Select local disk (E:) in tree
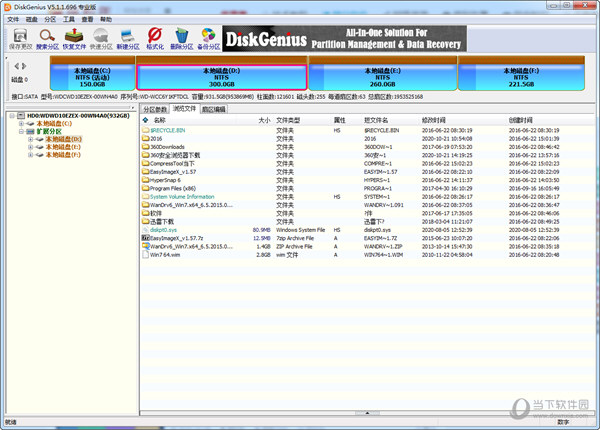 (63, 147)
